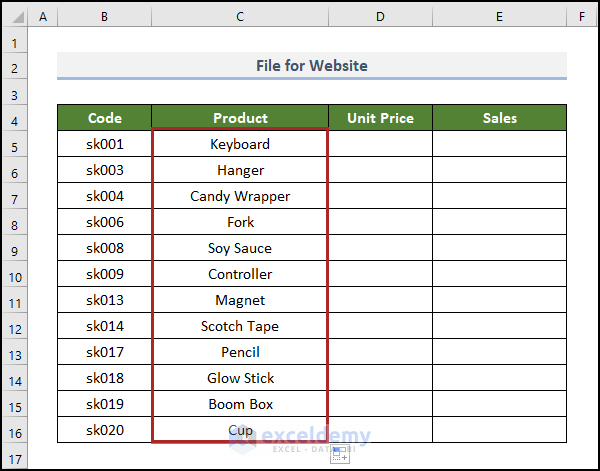Click the Sales header cell
The width and height of the screenshot is (600, 471).
tap(499, 118)
